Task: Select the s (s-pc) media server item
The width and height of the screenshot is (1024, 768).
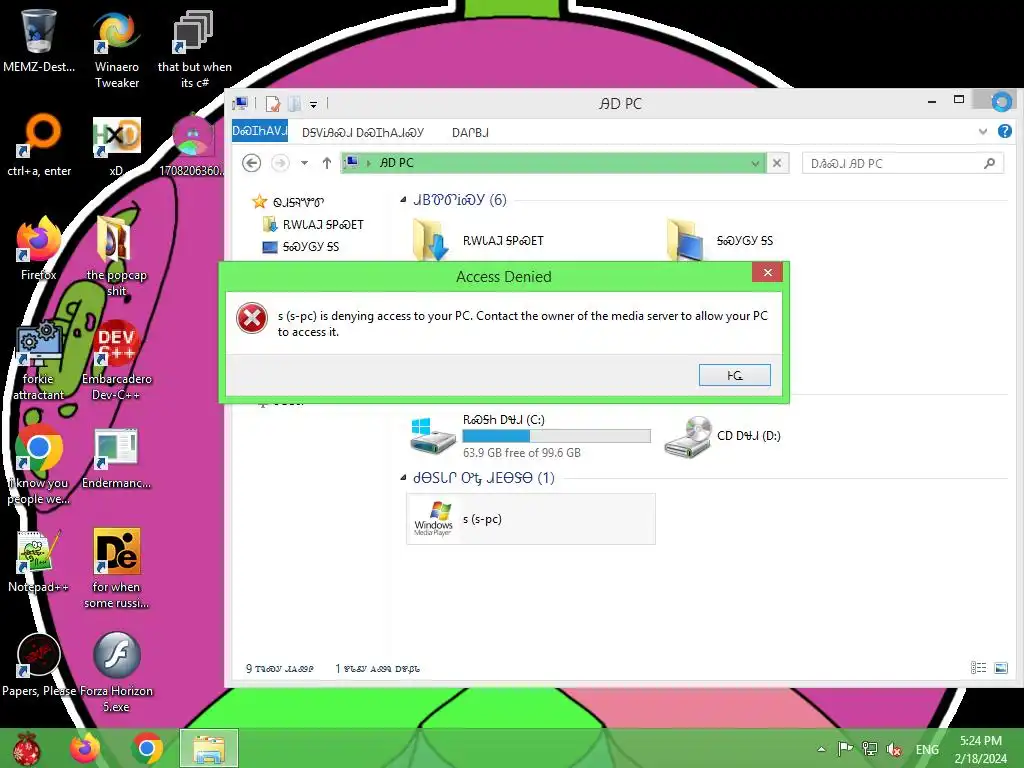Action: pos(530,519)
